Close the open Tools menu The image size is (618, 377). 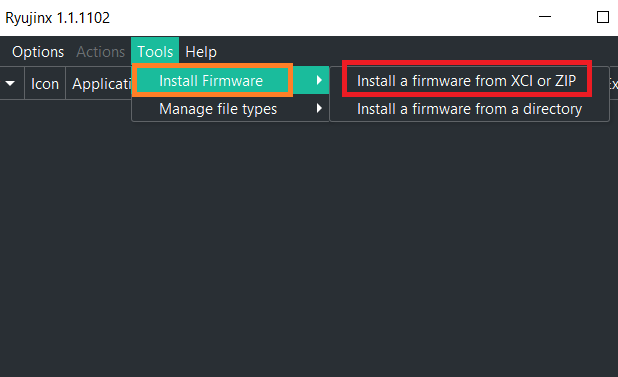pos(155,52)
